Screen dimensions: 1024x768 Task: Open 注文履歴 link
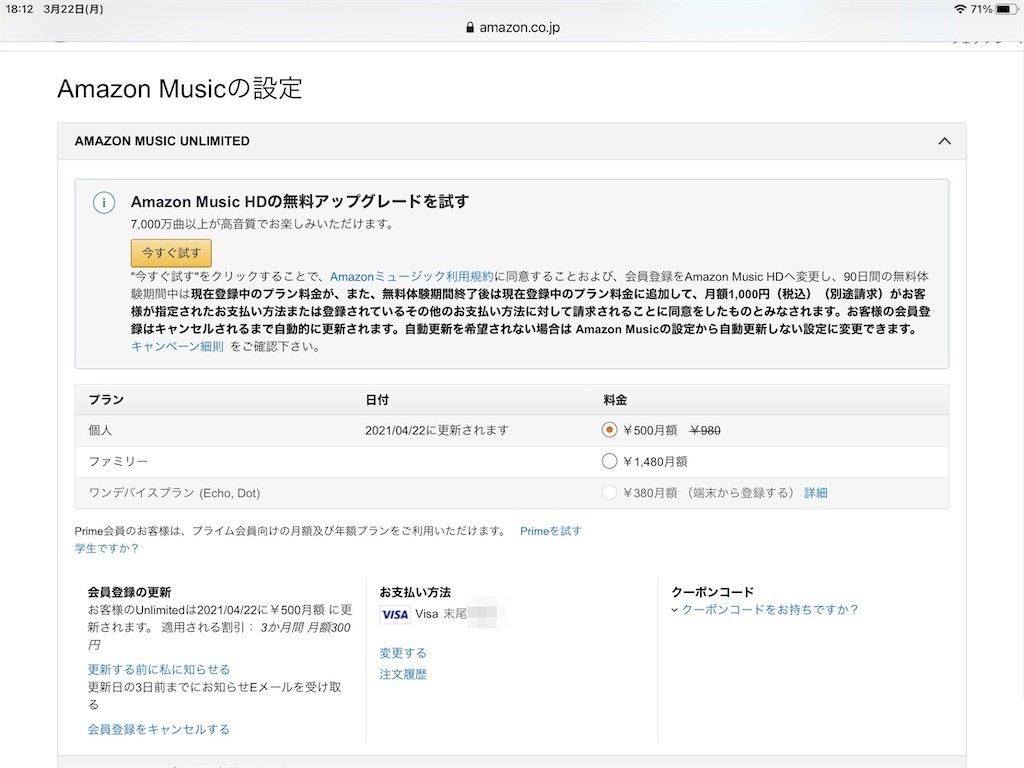[x=403, y=674]
